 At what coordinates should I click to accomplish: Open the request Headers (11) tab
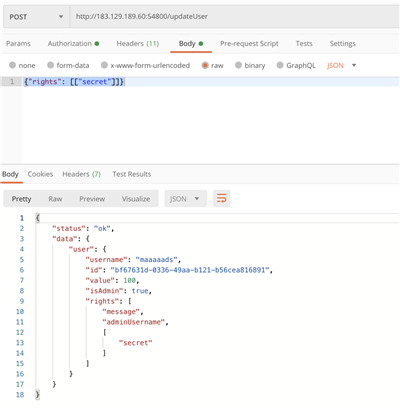[138, 44]
